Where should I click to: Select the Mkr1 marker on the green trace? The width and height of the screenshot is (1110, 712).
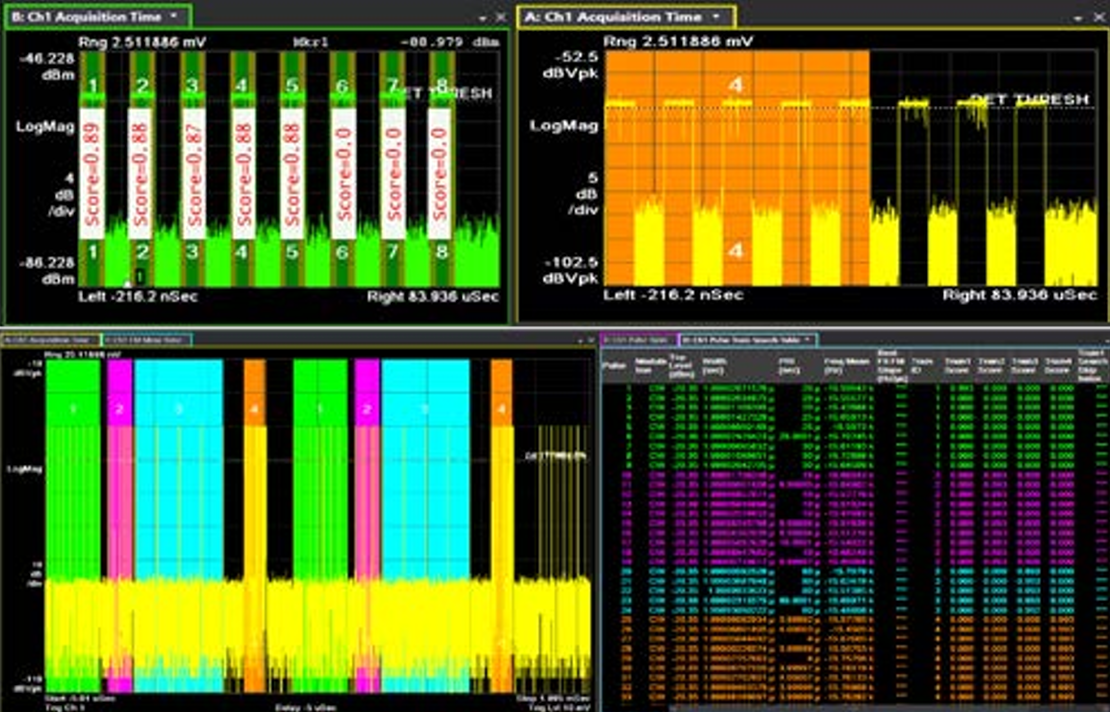coord(128,284)
